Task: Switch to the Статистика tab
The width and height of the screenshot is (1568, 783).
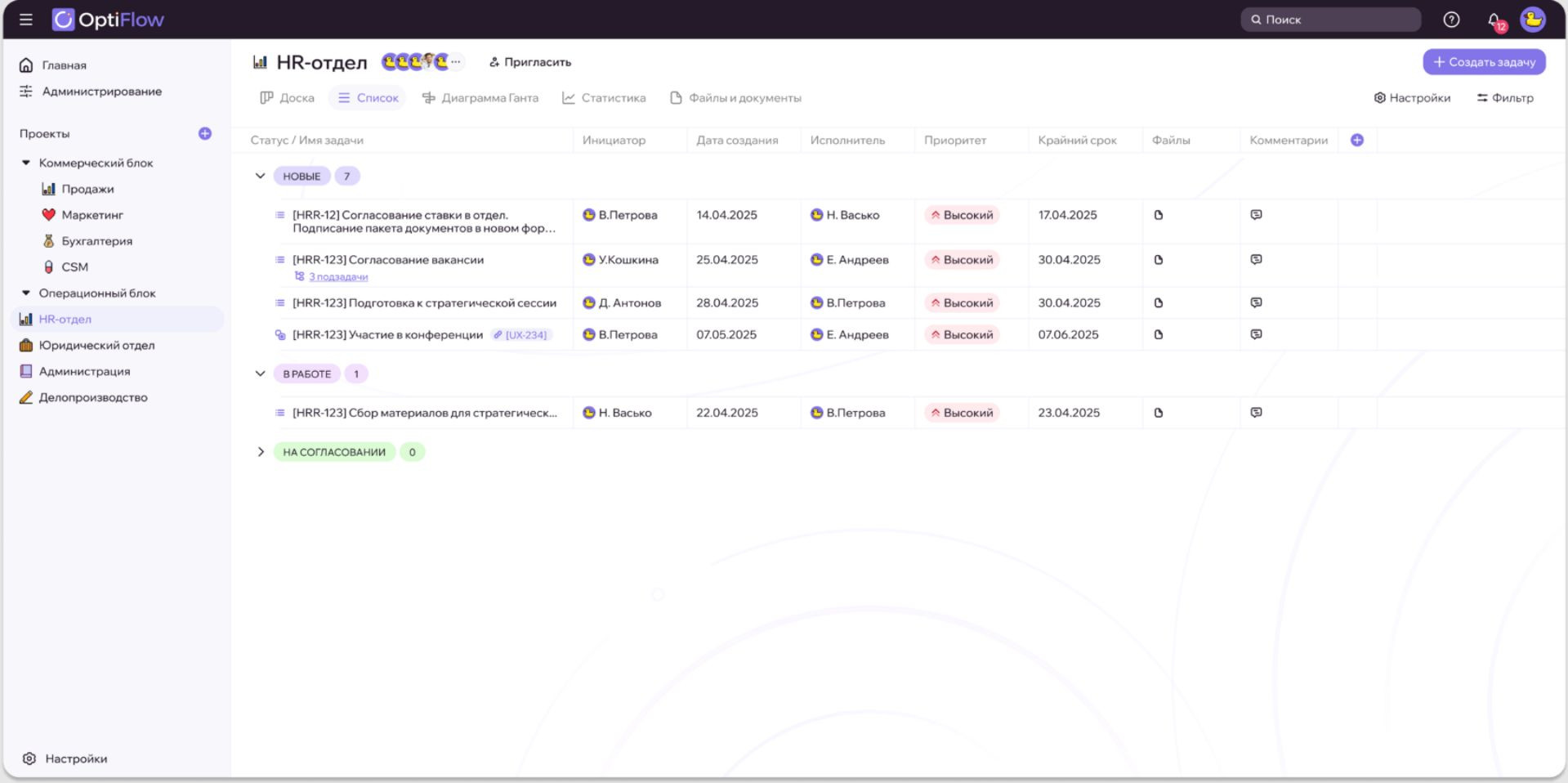Action: tap(604, 98)
